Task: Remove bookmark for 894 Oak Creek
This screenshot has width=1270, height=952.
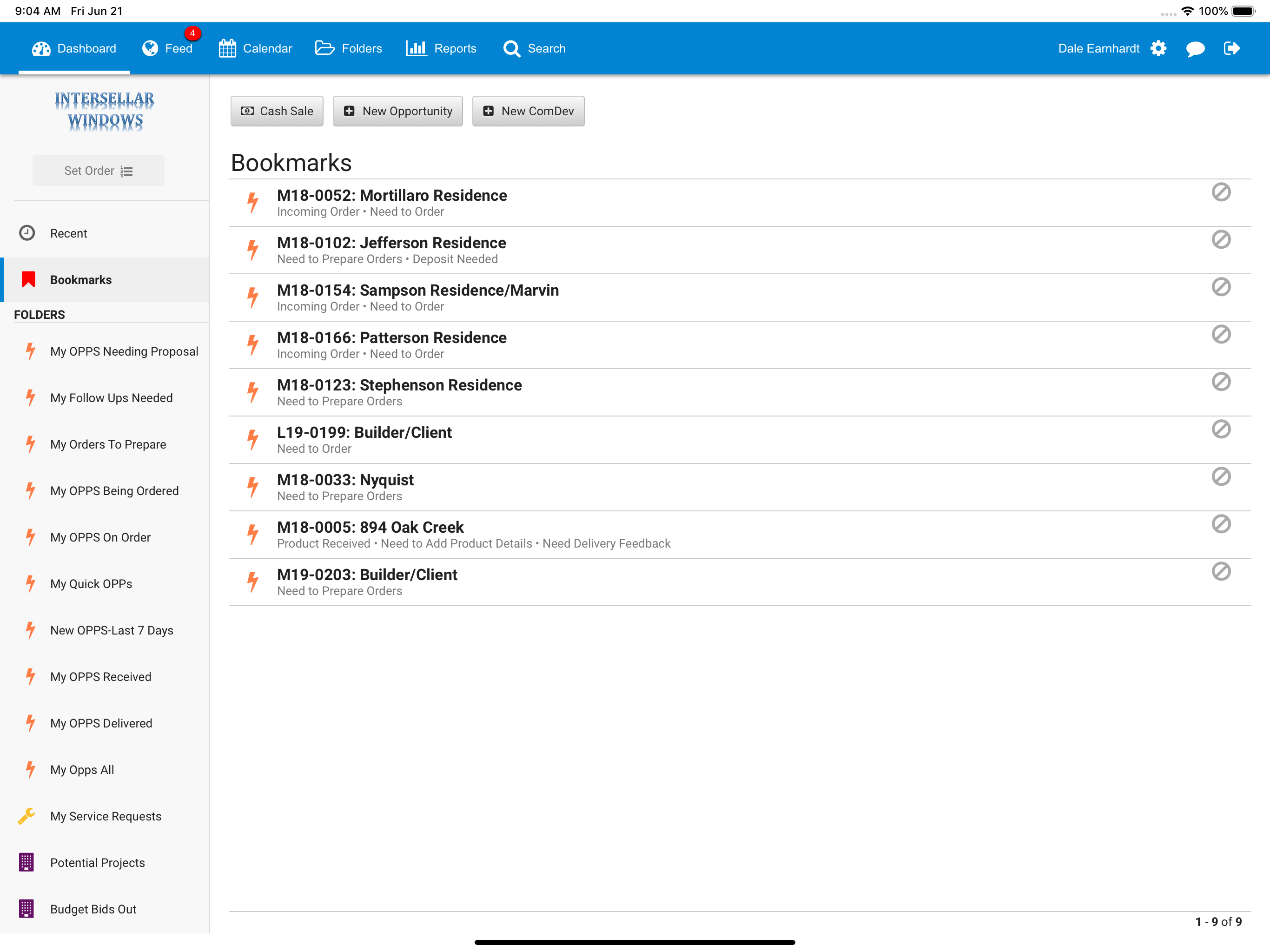Action: (1221, 524)
